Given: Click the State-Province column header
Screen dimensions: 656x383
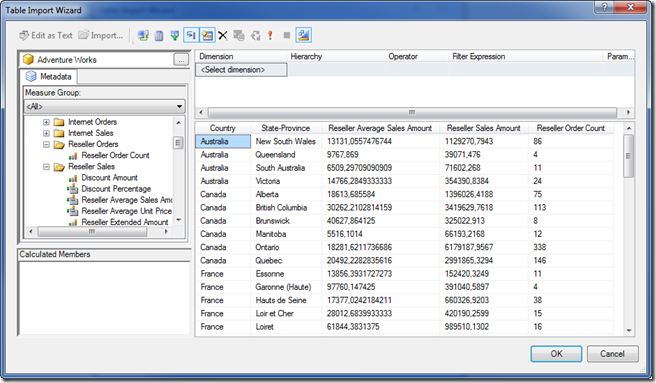Looking at the screenshot, I should coord(286,129).
